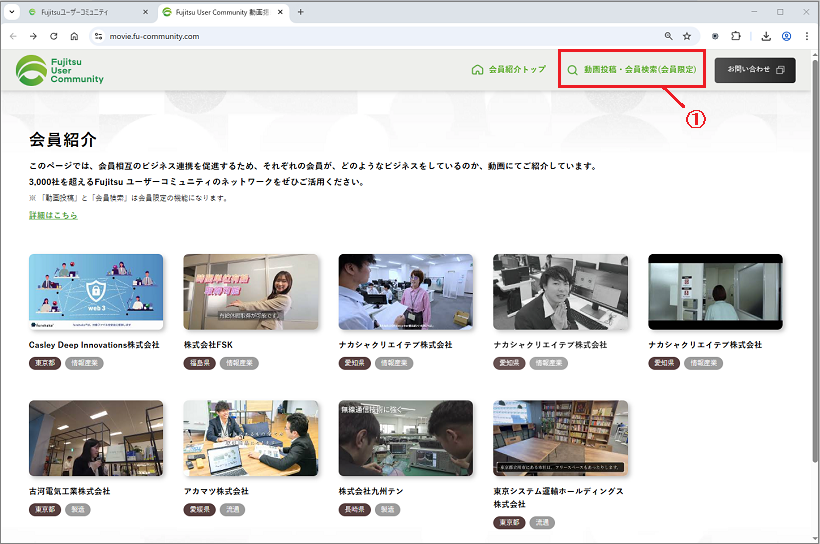Open the tab search dropdown arrow
Image resolution: width=820 pixels, height=544 pixels.
[12, 12]
